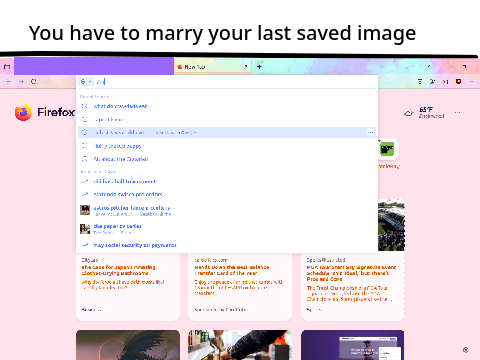Go forward with the forward arrow
Viewport: 480px width, 360px height.
pos(21,81)
